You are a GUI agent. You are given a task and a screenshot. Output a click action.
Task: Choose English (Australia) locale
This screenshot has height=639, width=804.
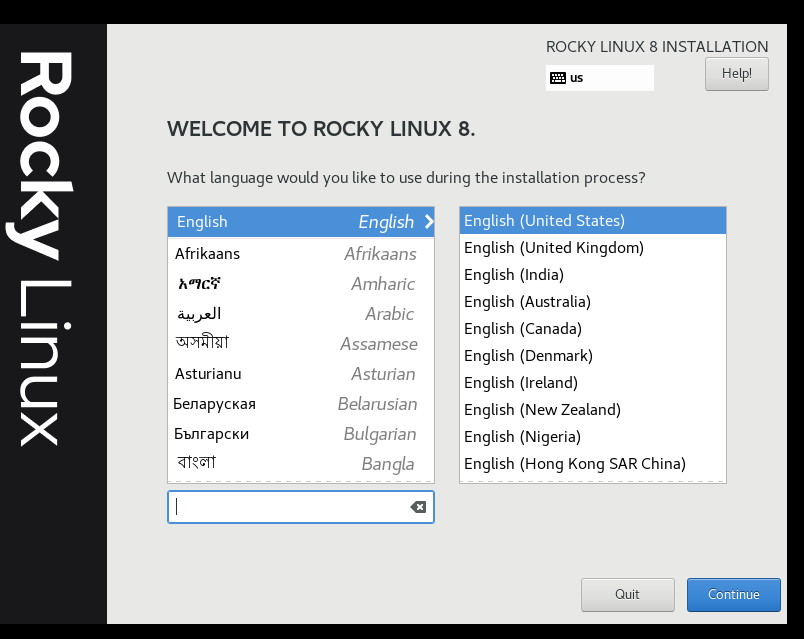pyautogui.click(x=593, y=302)
